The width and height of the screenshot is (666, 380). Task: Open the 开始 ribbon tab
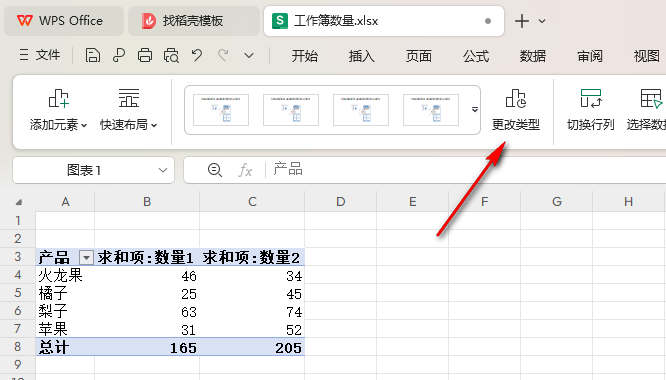(x=305, y=56)
